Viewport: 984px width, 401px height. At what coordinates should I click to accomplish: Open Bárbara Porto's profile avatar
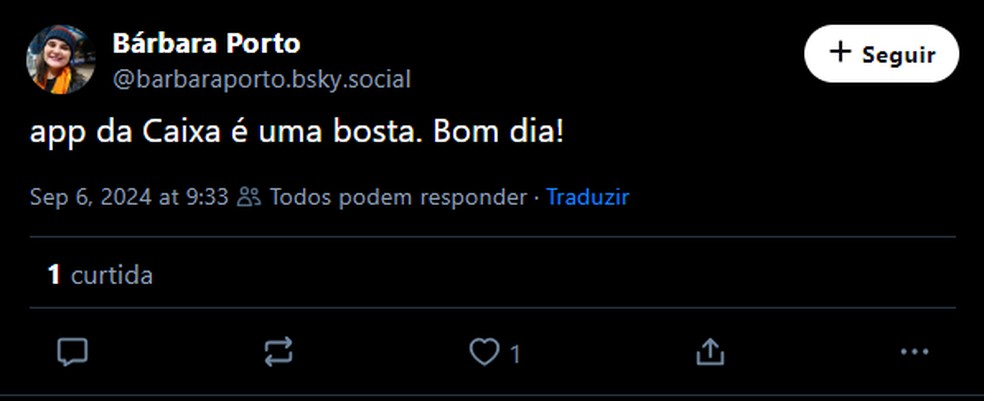tap(60, 59)
